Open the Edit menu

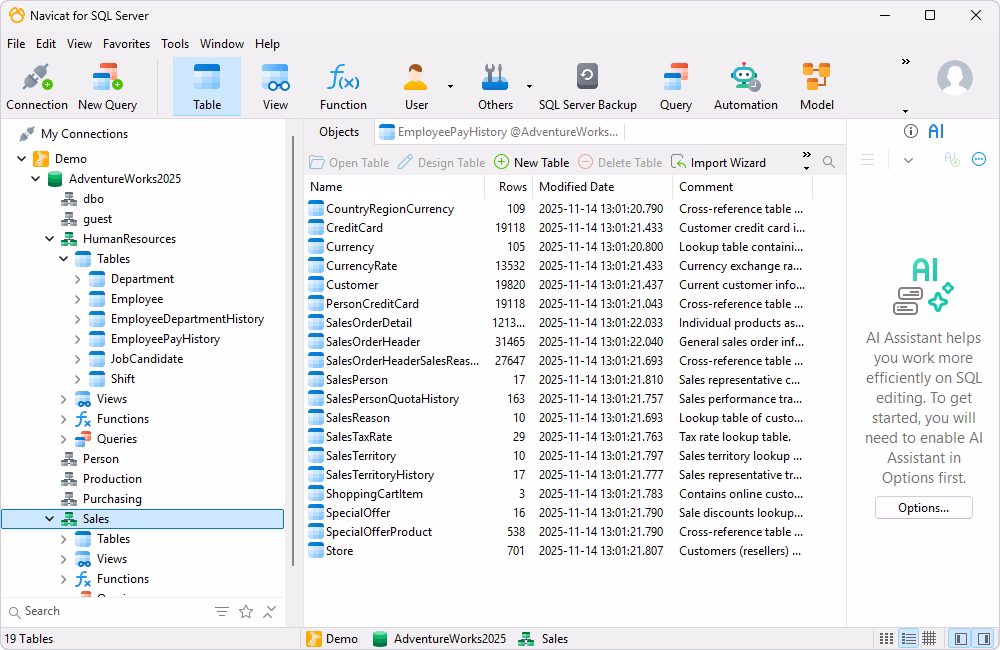(46, 43)
